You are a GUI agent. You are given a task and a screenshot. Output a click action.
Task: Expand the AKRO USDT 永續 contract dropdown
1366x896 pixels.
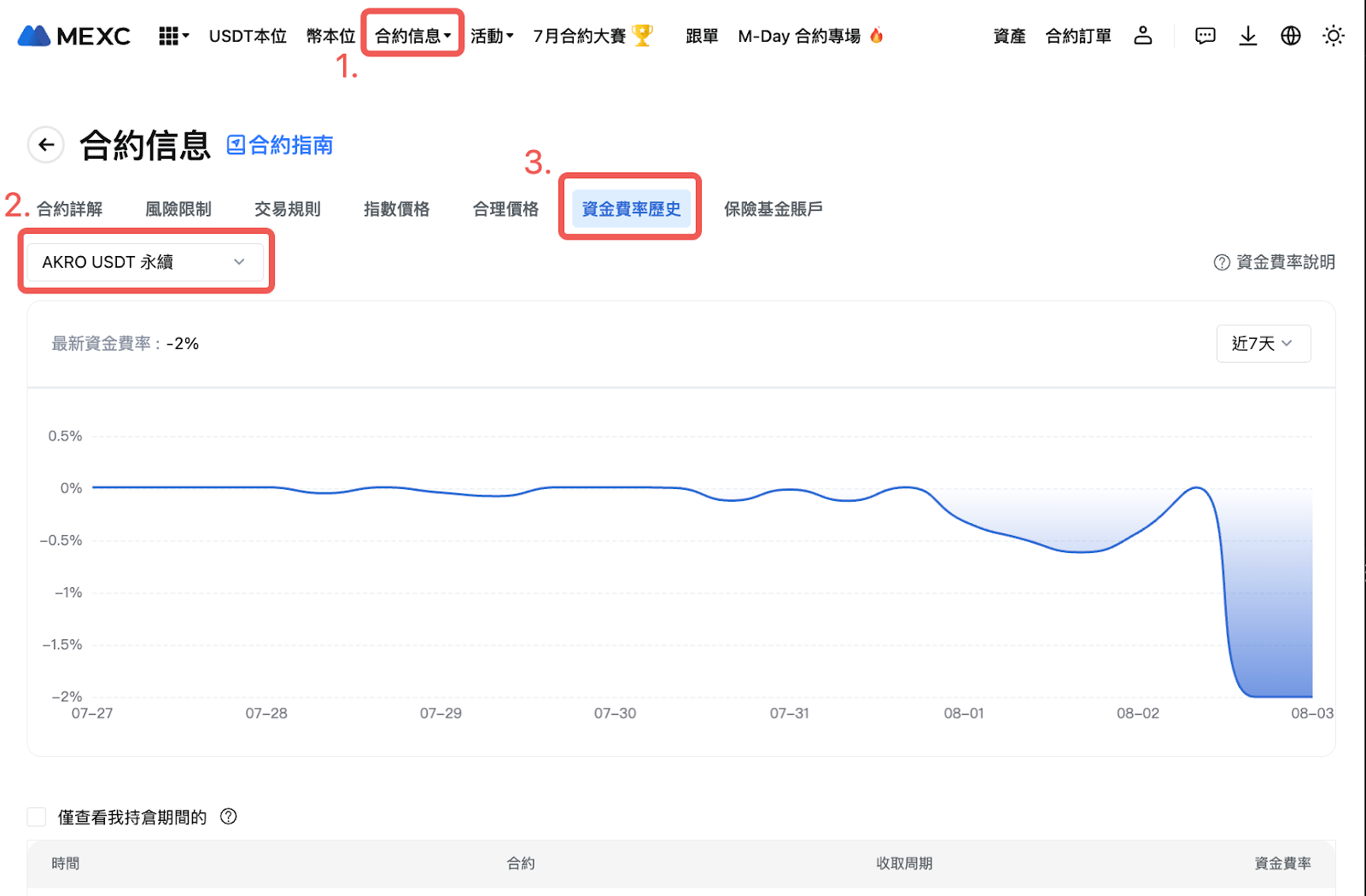[144, 262]
